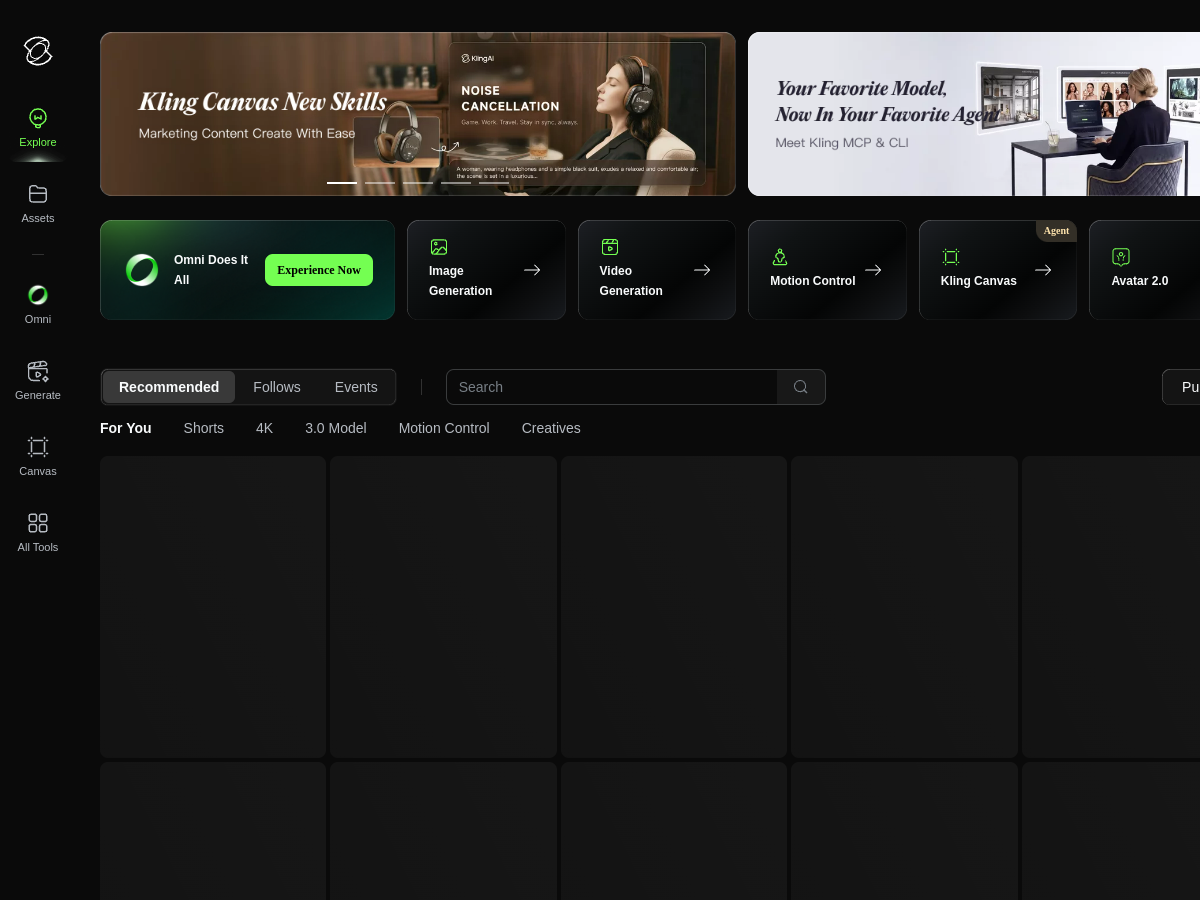The width and height of the screenshot is (1200, 900).
Task: Select the Motion Control filter tab
Action: tap(444, 428)
